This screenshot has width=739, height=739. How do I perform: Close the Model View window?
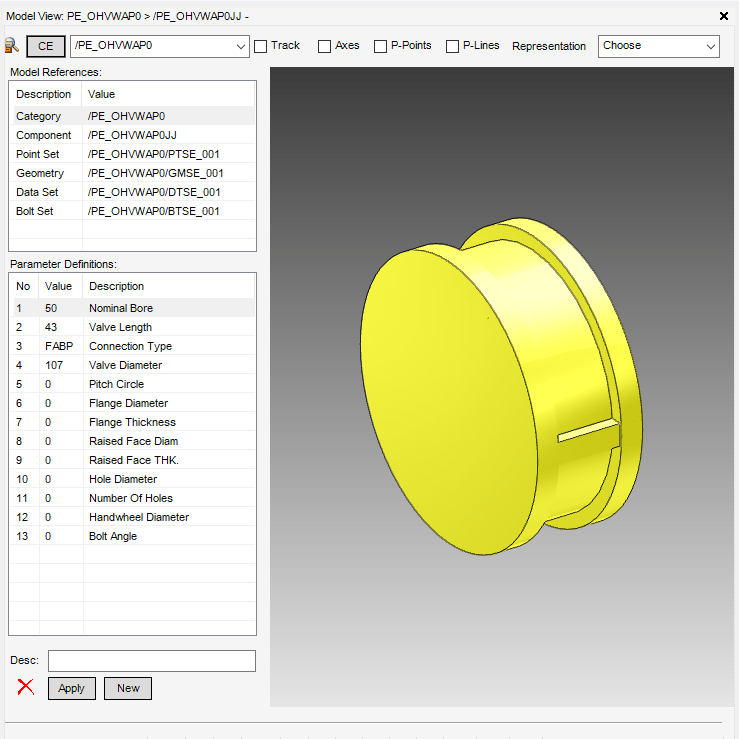click(724, 16)
